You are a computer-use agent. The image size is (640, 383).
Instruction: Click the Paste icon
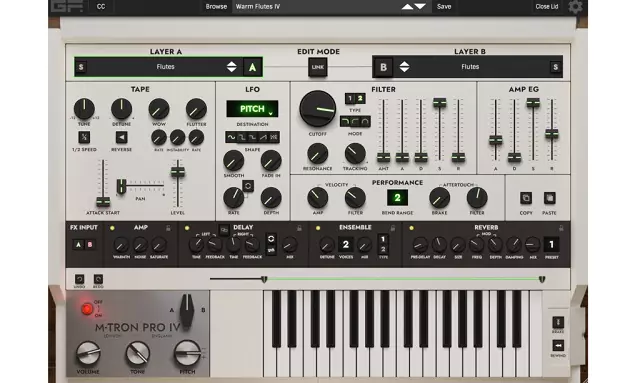pos(549,198)
